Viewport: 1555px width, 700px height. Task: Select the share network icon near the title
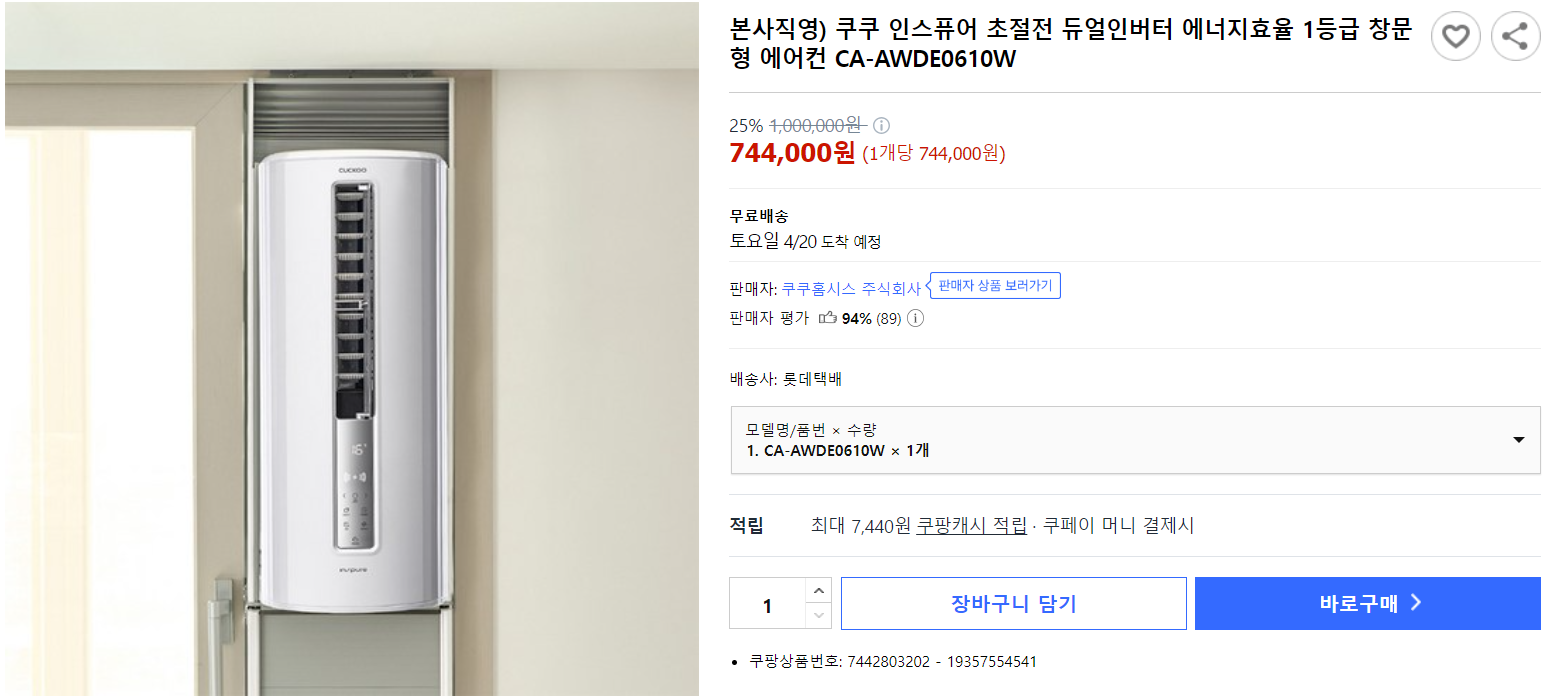[x=1516, y=36]
